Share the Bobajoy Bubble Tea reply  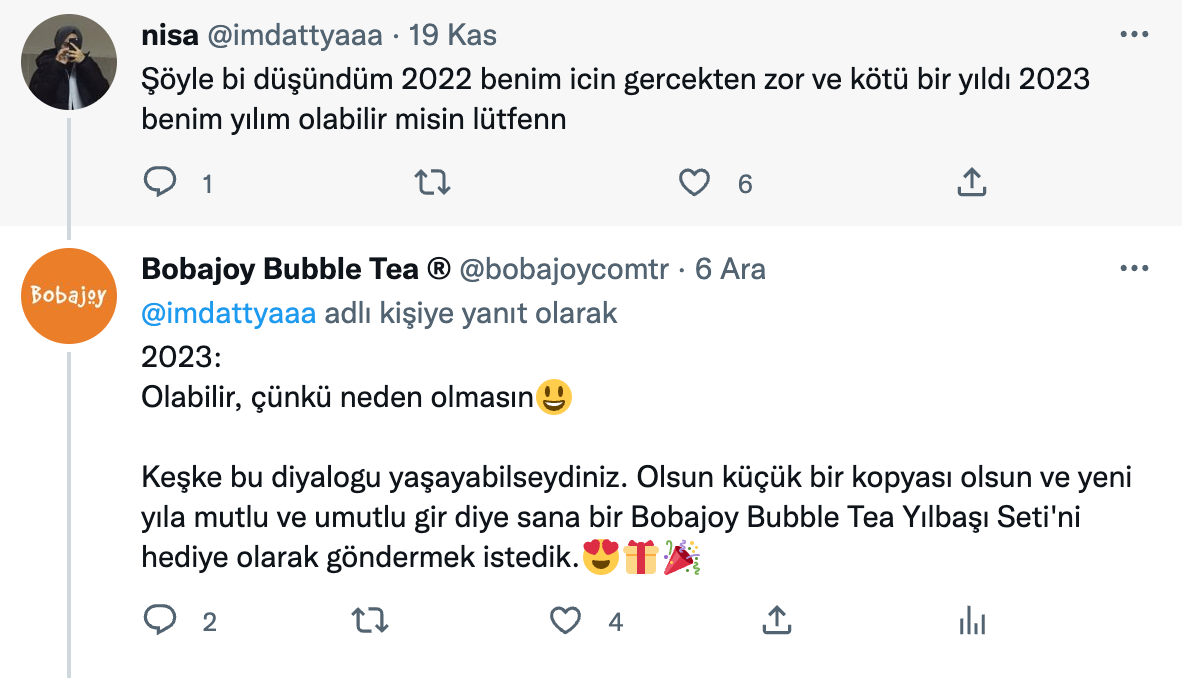pyautogui.click(x=776, y=621)
